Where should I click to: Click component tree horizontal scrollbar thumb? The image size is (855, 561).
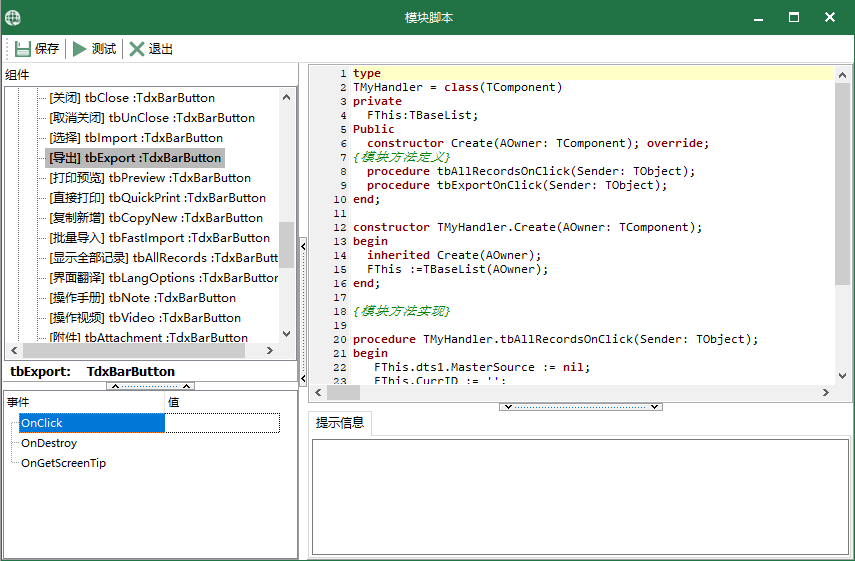134,351
